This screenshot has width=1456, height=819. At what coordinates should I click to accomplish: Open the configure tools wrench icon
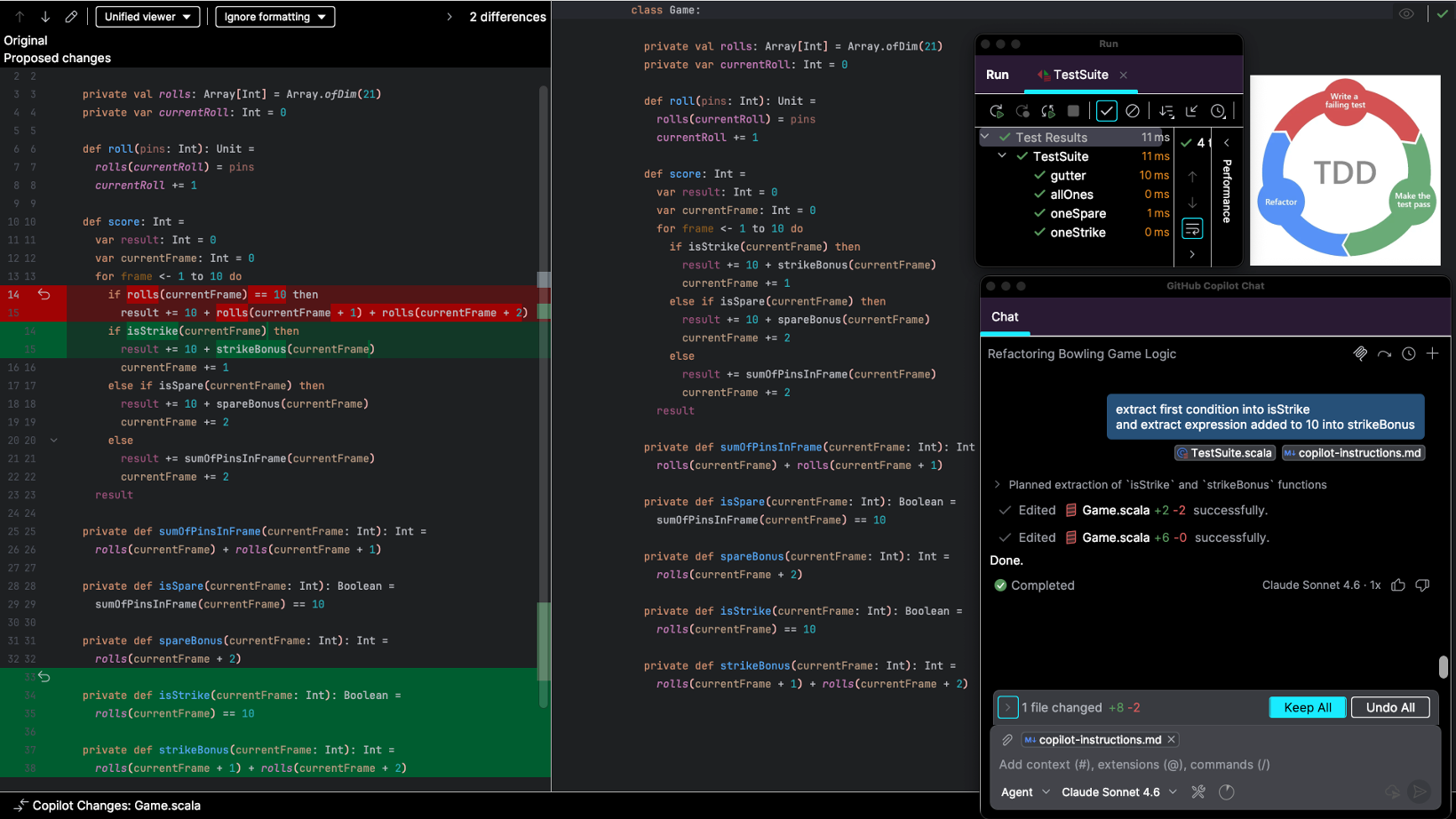(x=1198, y=792)
